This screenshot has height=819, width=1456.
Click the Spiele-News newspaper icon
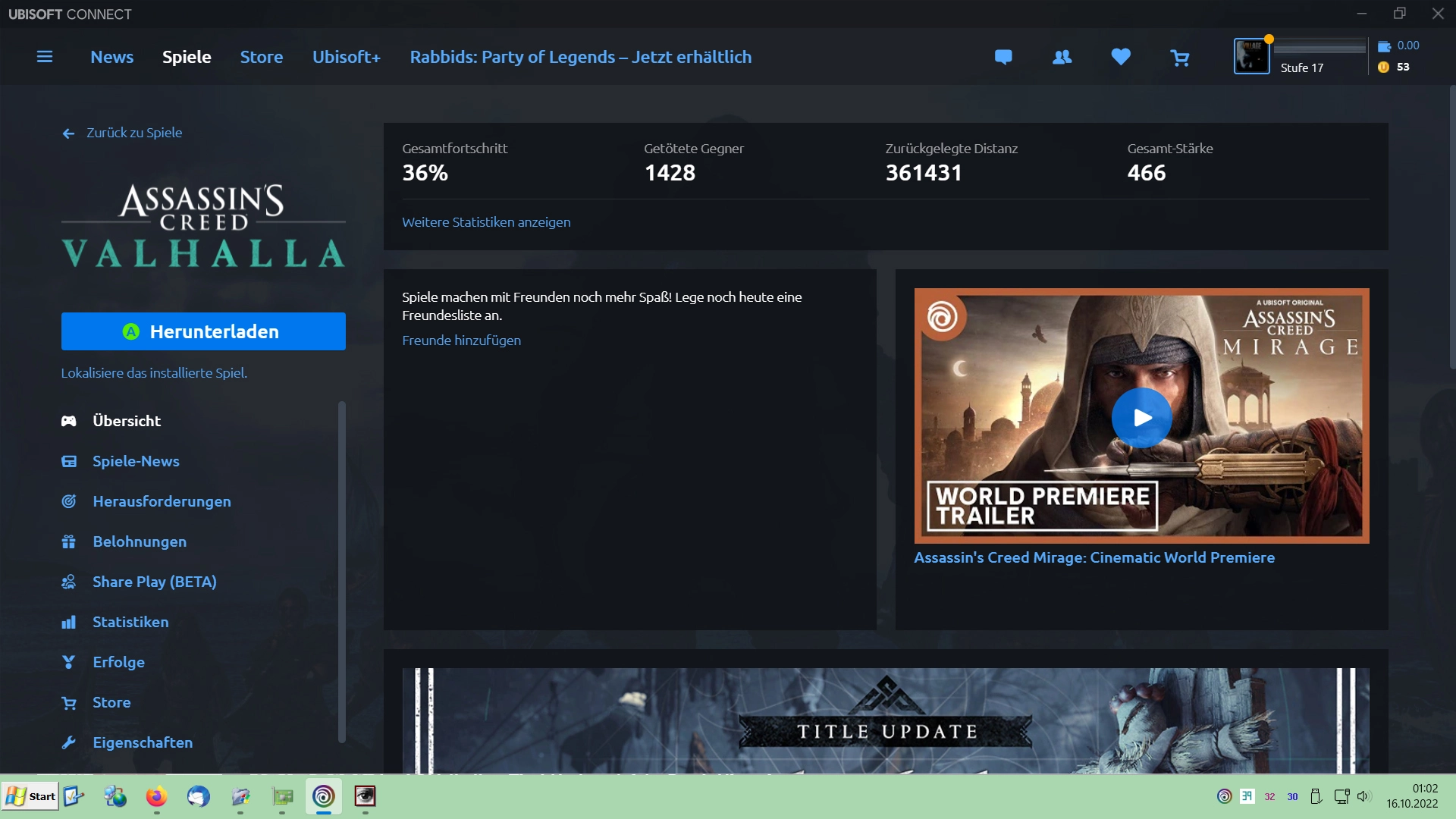[x=69, y=461]
